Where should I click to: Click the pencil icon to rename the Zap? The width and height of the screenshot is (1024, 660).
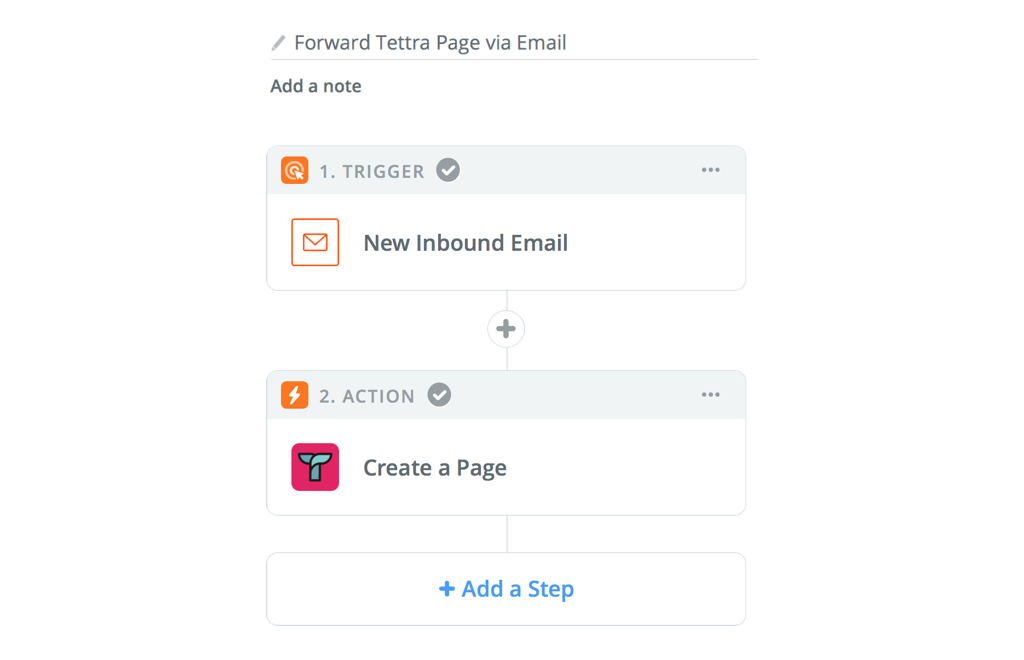[279, 44]
